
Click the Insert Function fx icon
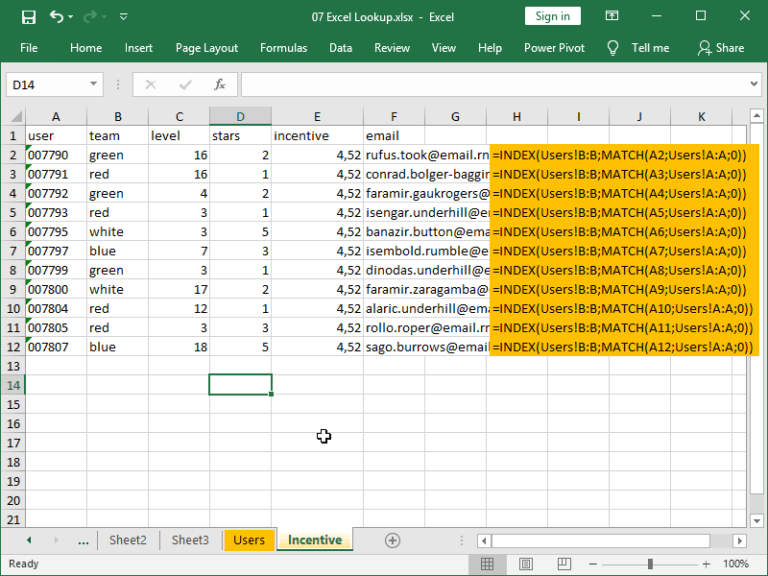[x=219, y=85]
